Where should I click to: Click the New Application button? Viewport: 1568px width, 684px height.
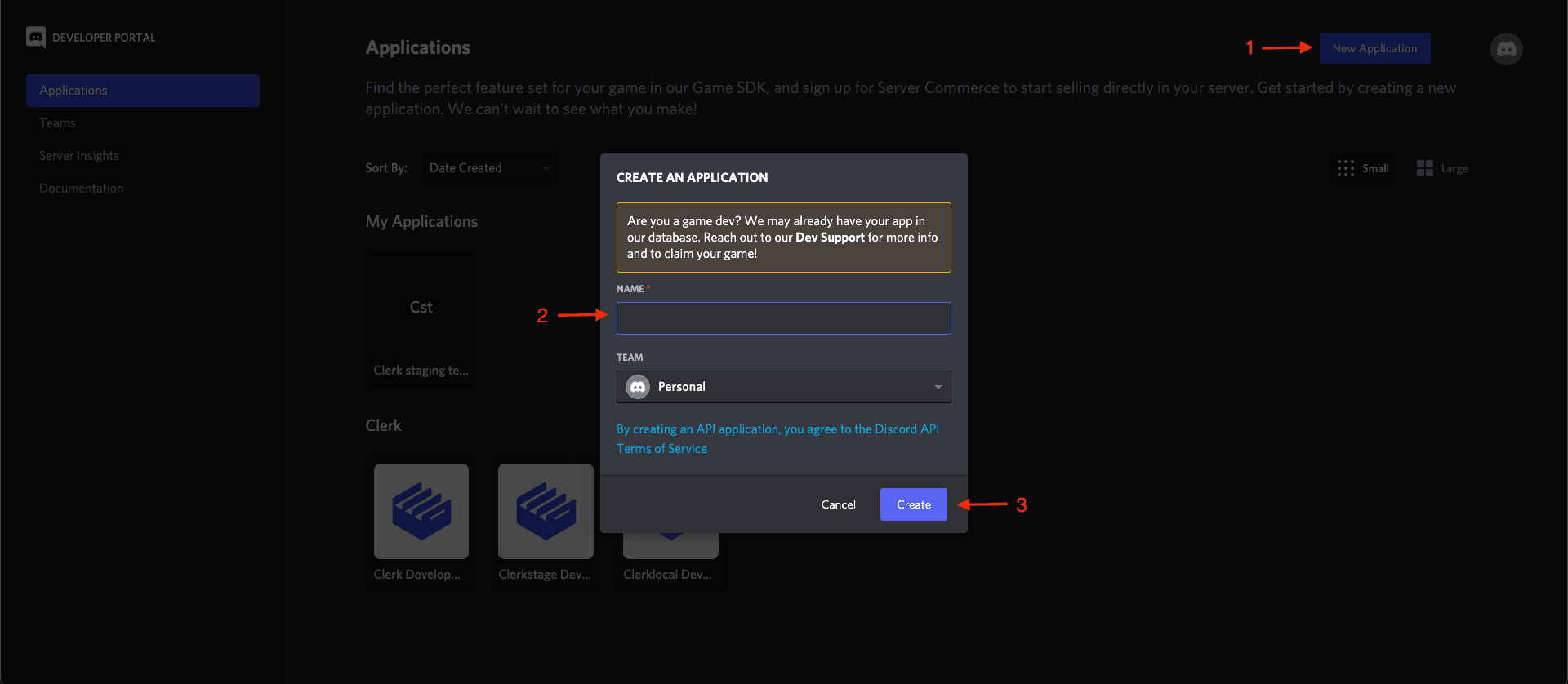(x=1374, y=48)
